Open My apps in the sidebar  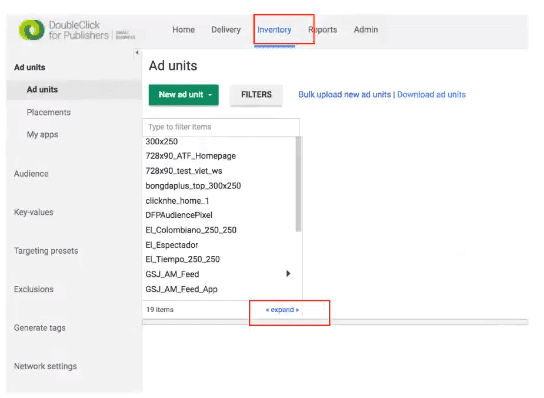coord(42,135)
